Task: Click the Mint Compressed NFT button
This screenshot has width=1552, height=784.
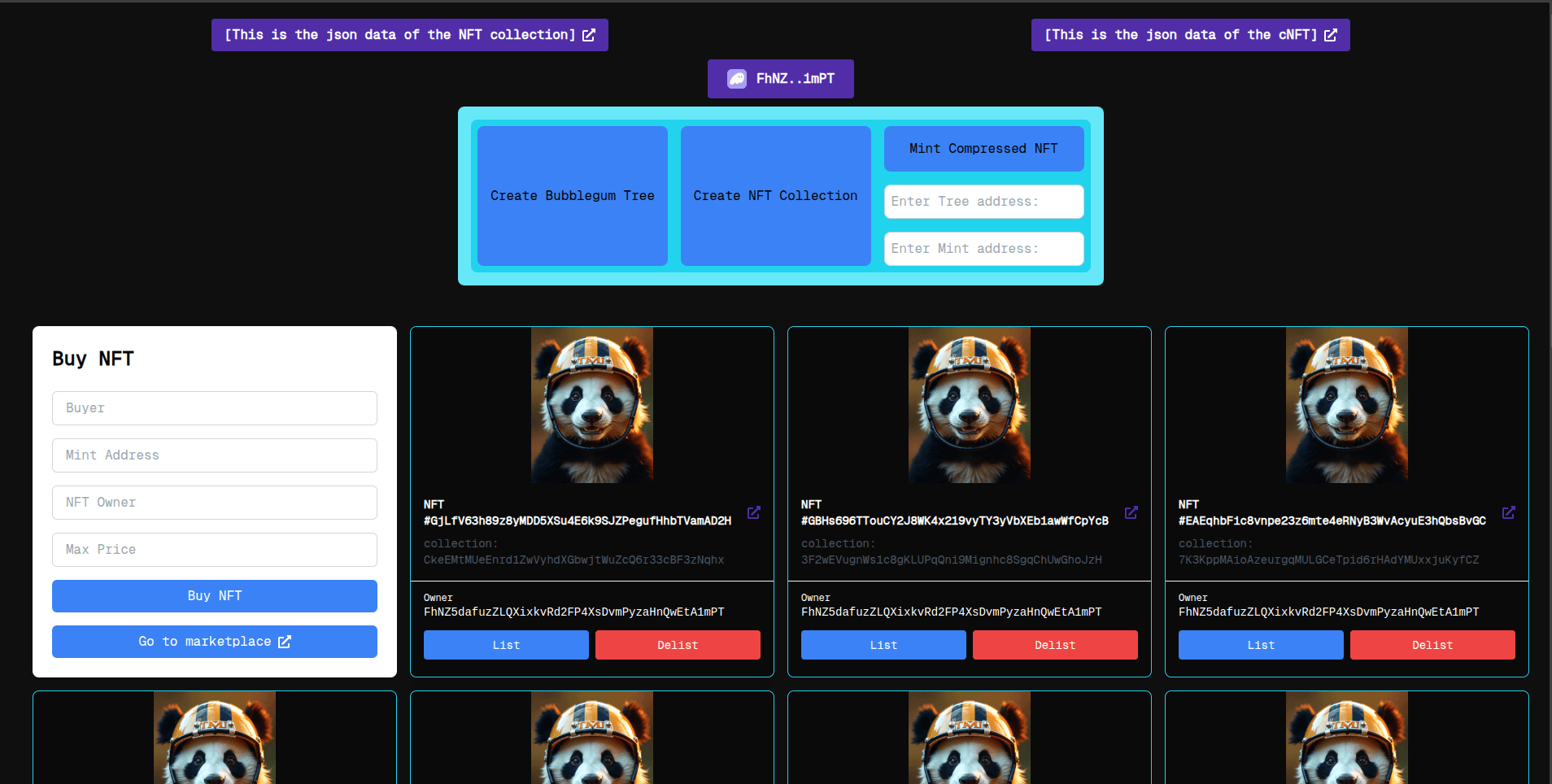Action: click(x=983, y=148)
